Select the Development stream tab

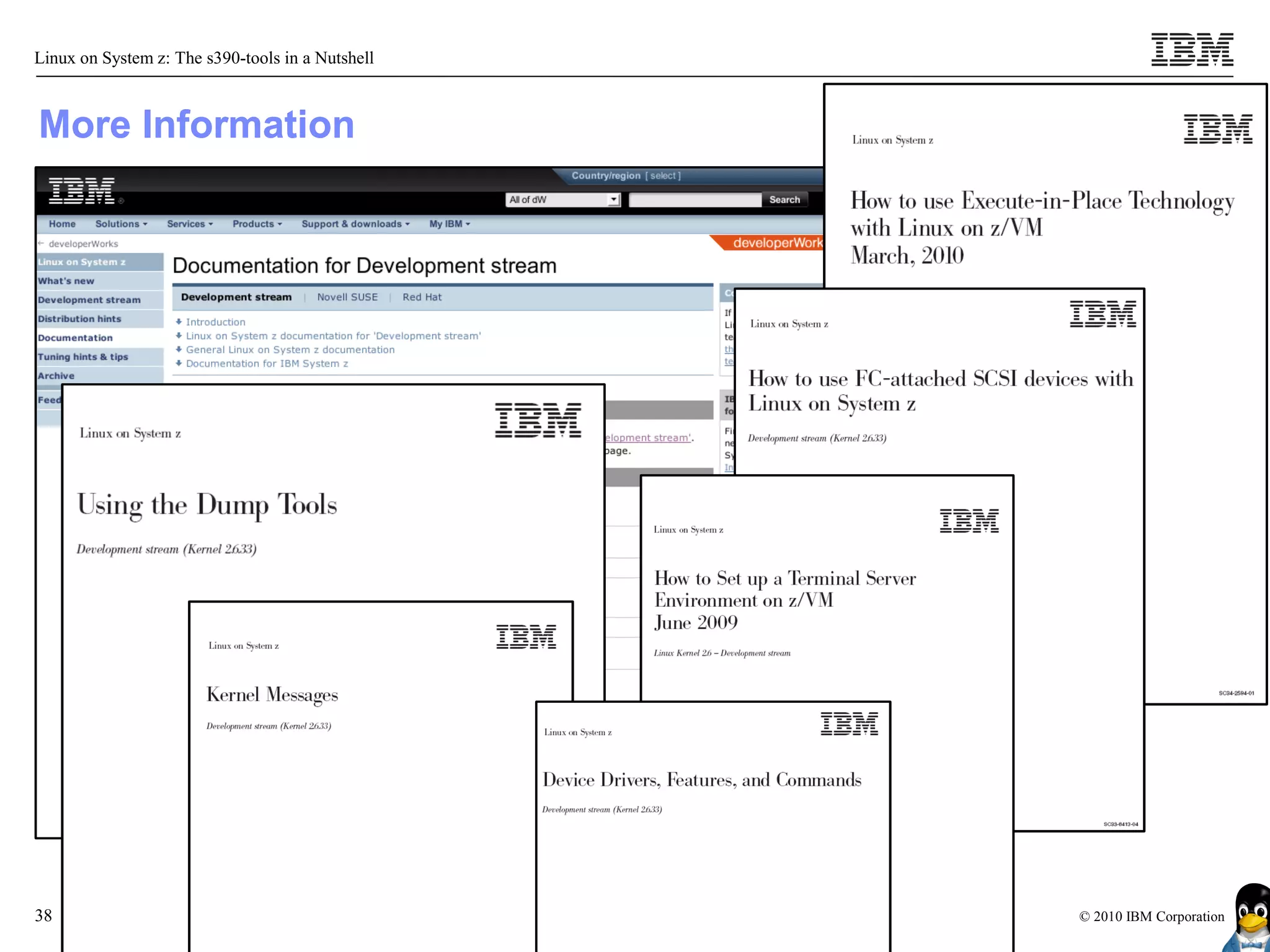[236, 297]
